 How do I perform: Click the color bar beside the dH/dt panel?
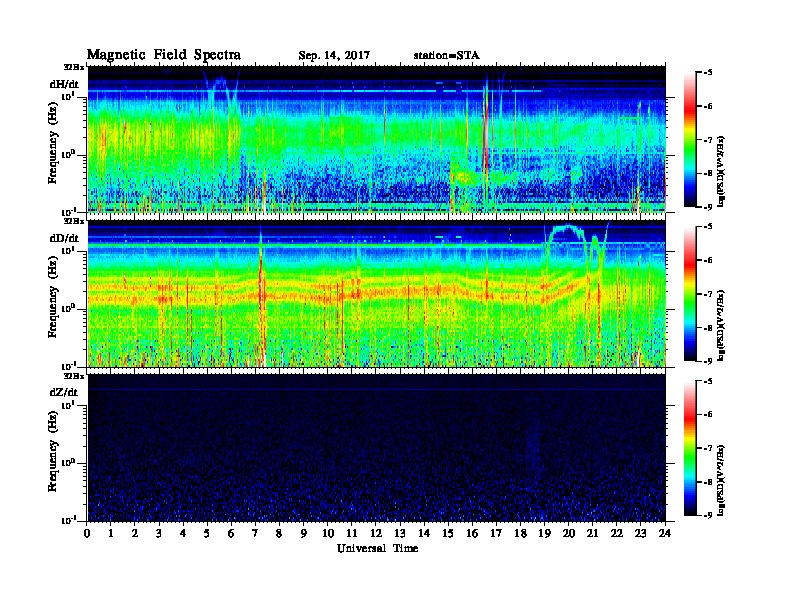[689, 140]
